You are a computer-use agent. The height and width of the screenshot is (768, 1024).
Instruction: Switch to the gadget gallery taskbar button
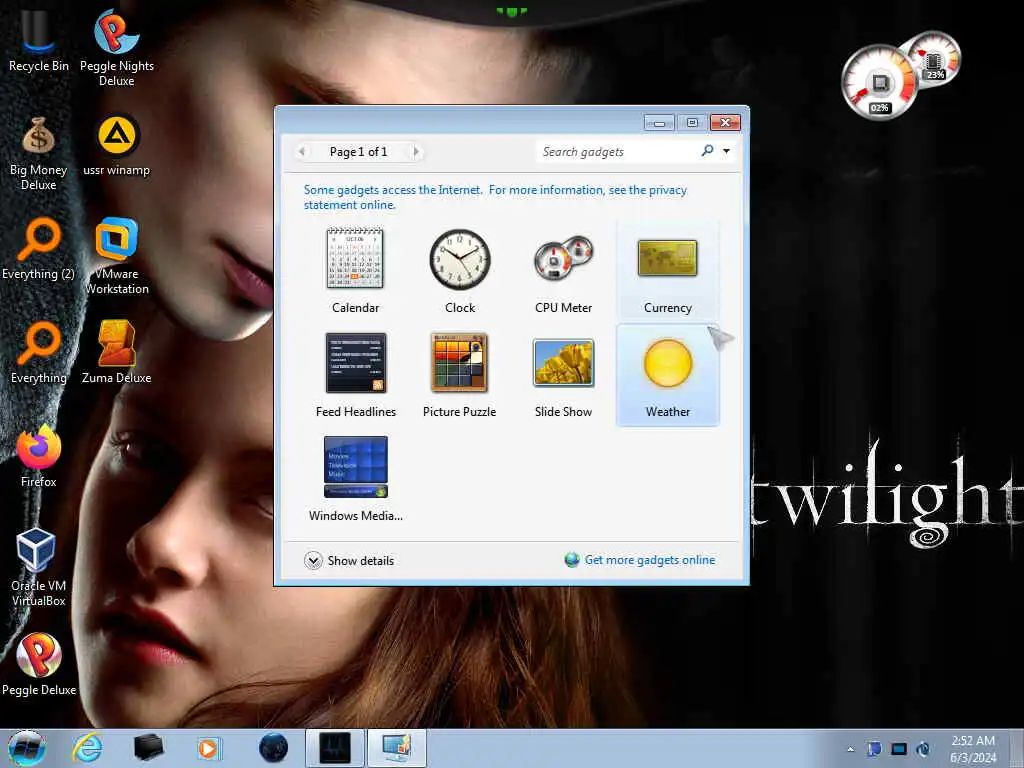[397, 748]
